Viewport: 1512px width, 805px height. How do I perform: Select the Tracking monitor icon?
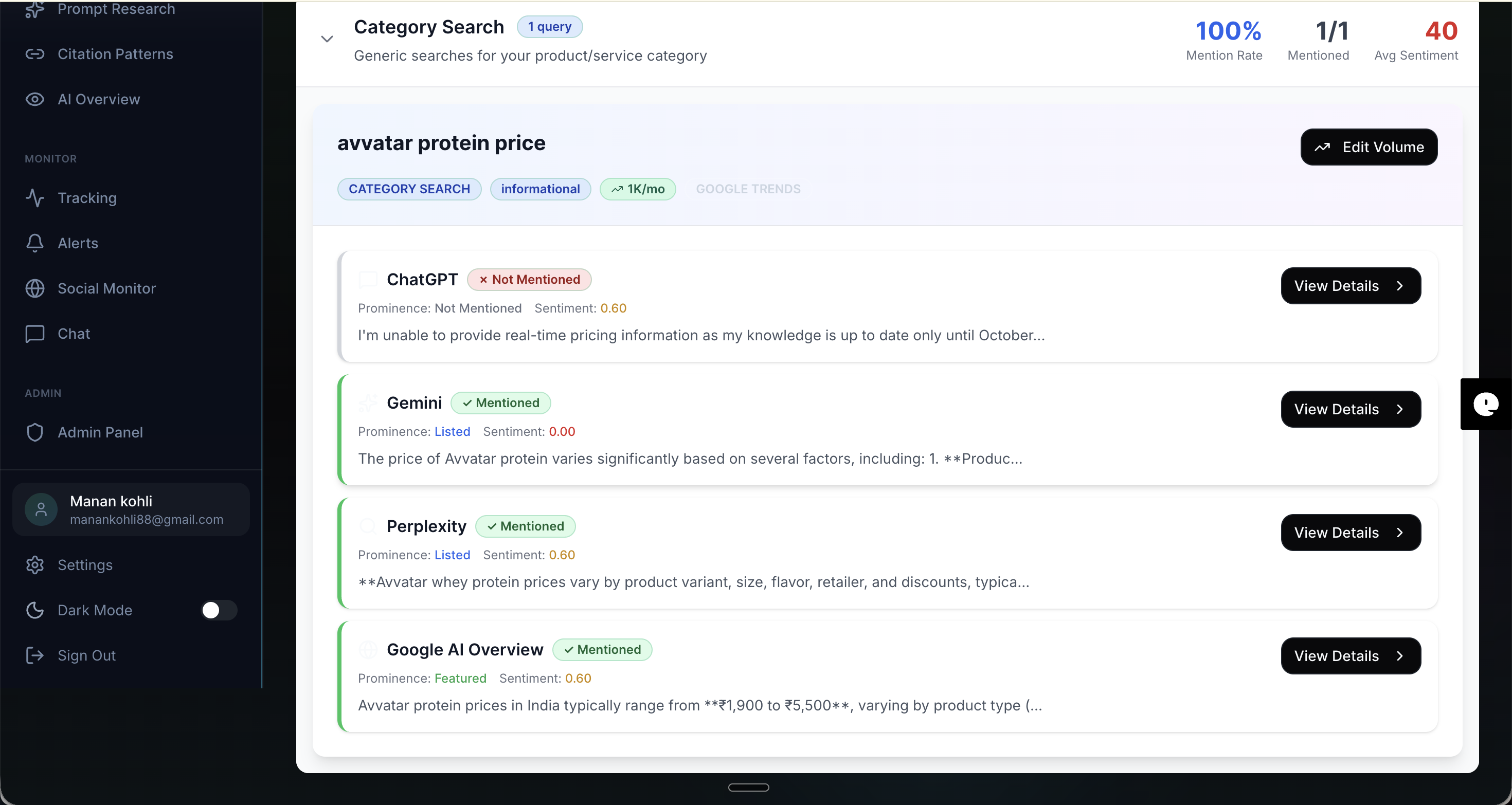tap(35, 198)
